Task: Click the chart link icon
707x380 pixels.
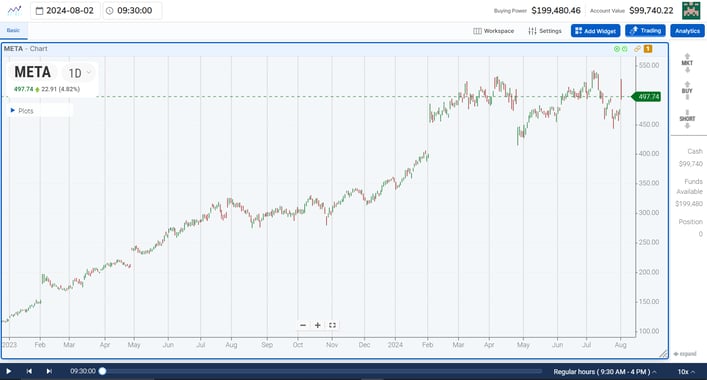Action: [x=637, y=49]
